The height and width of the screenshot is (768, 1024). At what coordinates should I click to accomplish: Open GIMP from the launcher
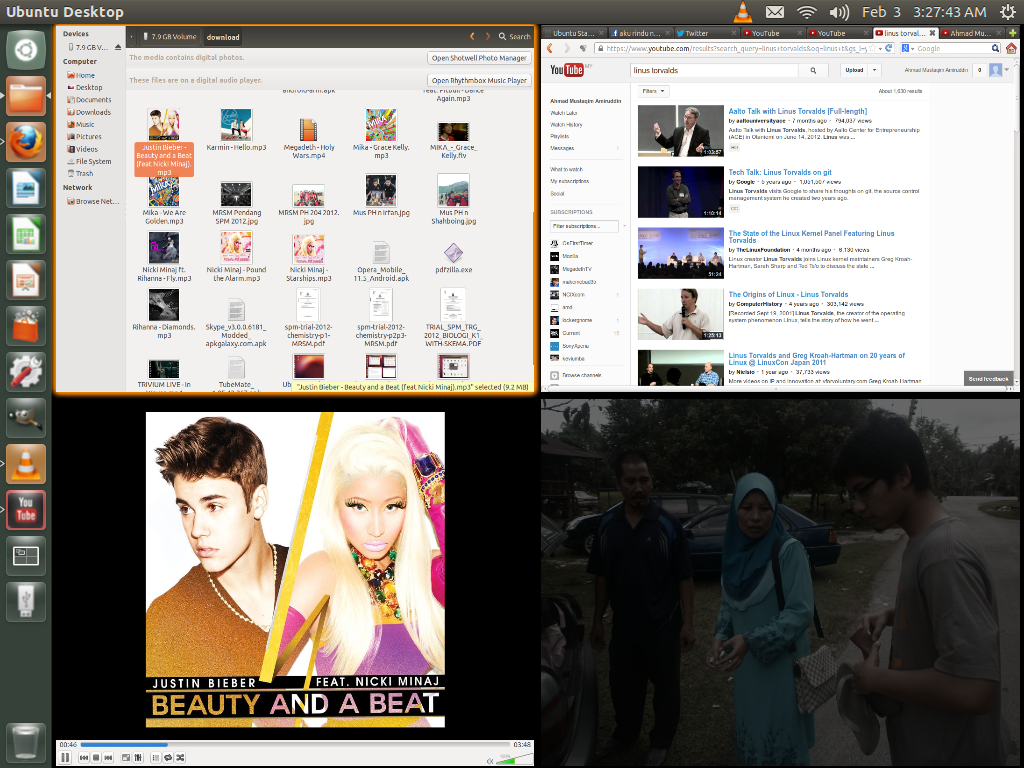25,418
